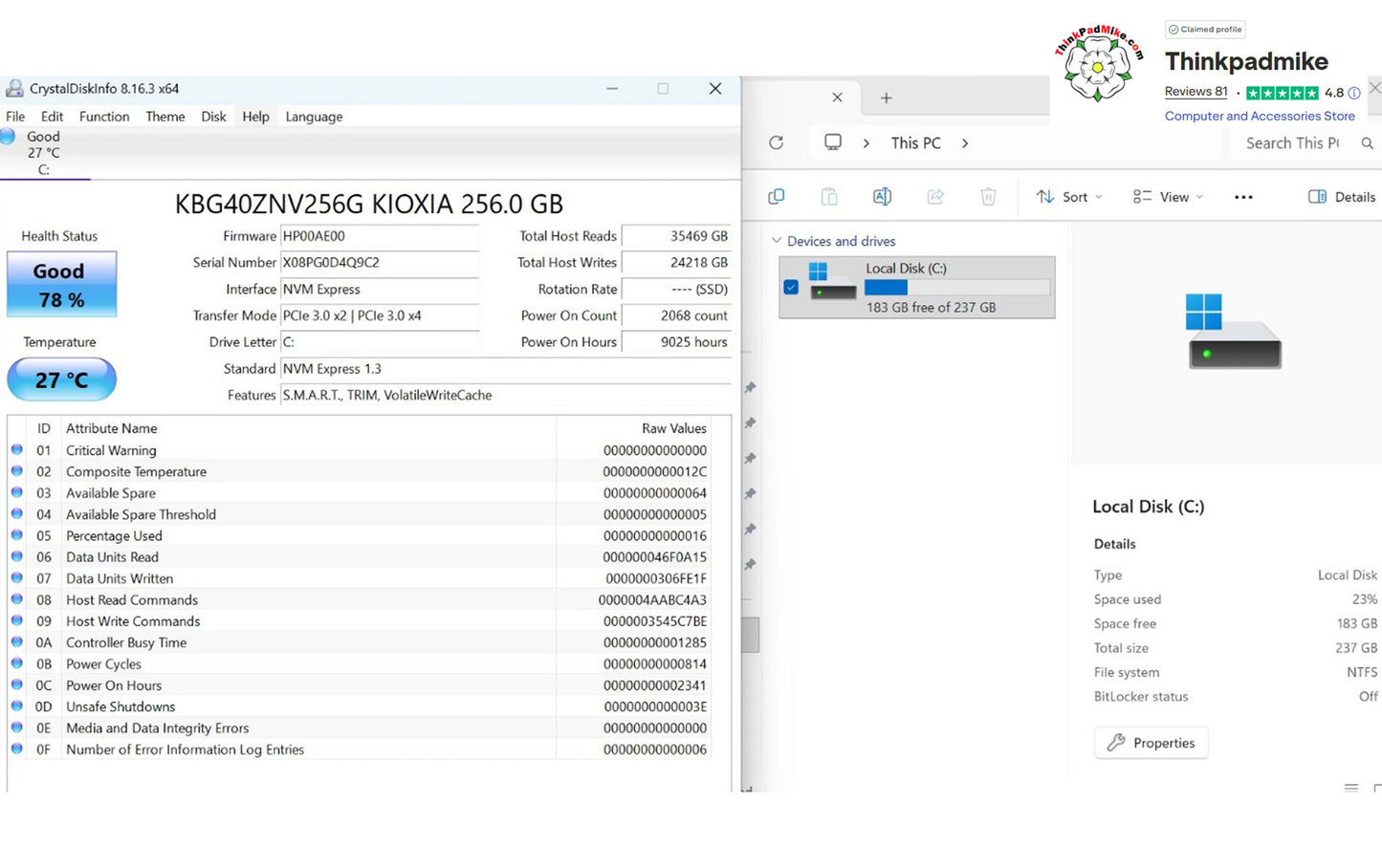Image resolution: width=1382 pixels, height=868 pixels.
Task: Click the search magnifier icon in Explorer
Action: [x=1368, y=142]
